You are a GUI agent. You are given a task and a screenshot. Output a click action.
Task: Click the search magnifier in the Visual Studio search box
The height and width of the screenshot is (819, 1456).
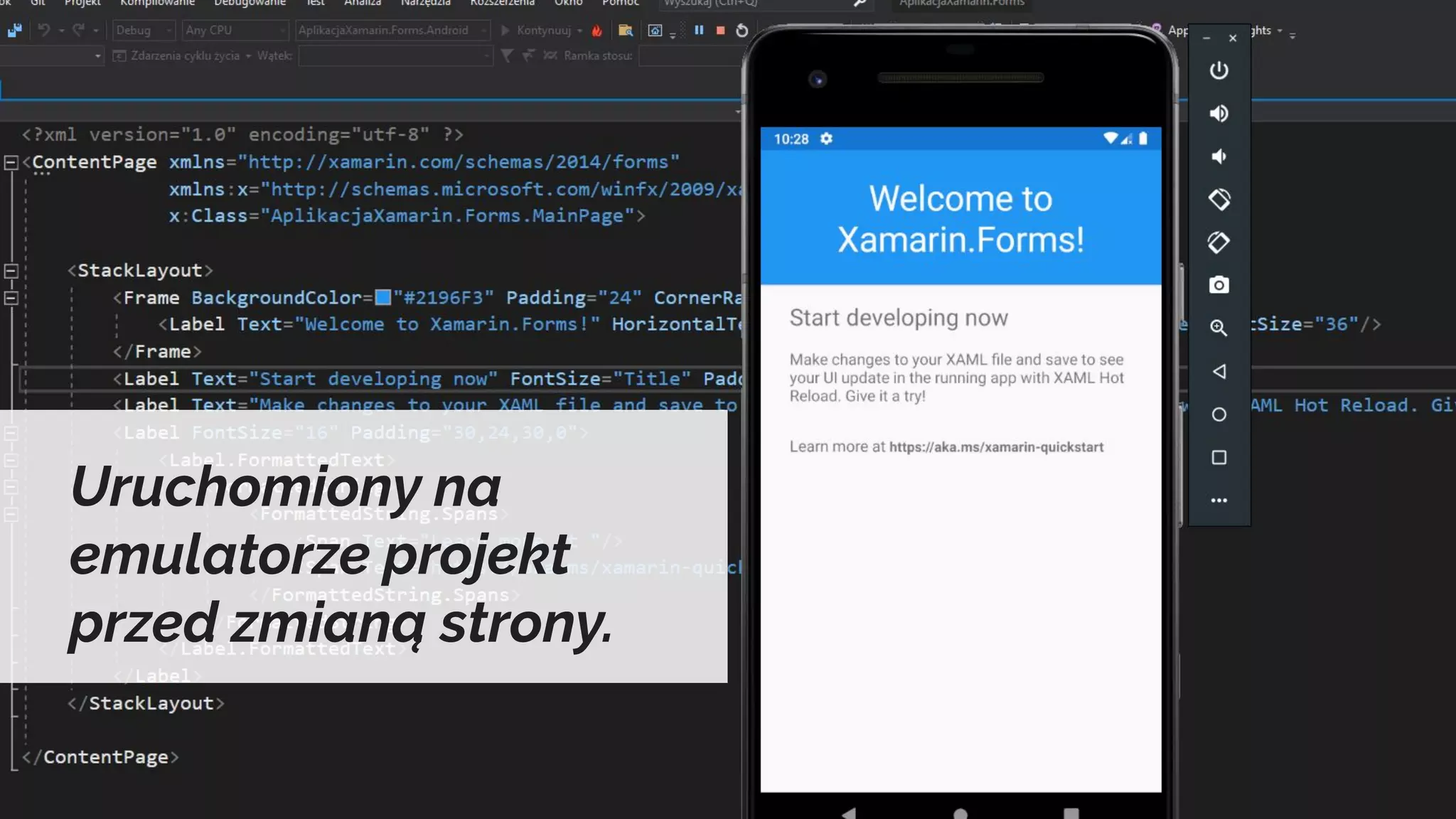tap(860, 3)
